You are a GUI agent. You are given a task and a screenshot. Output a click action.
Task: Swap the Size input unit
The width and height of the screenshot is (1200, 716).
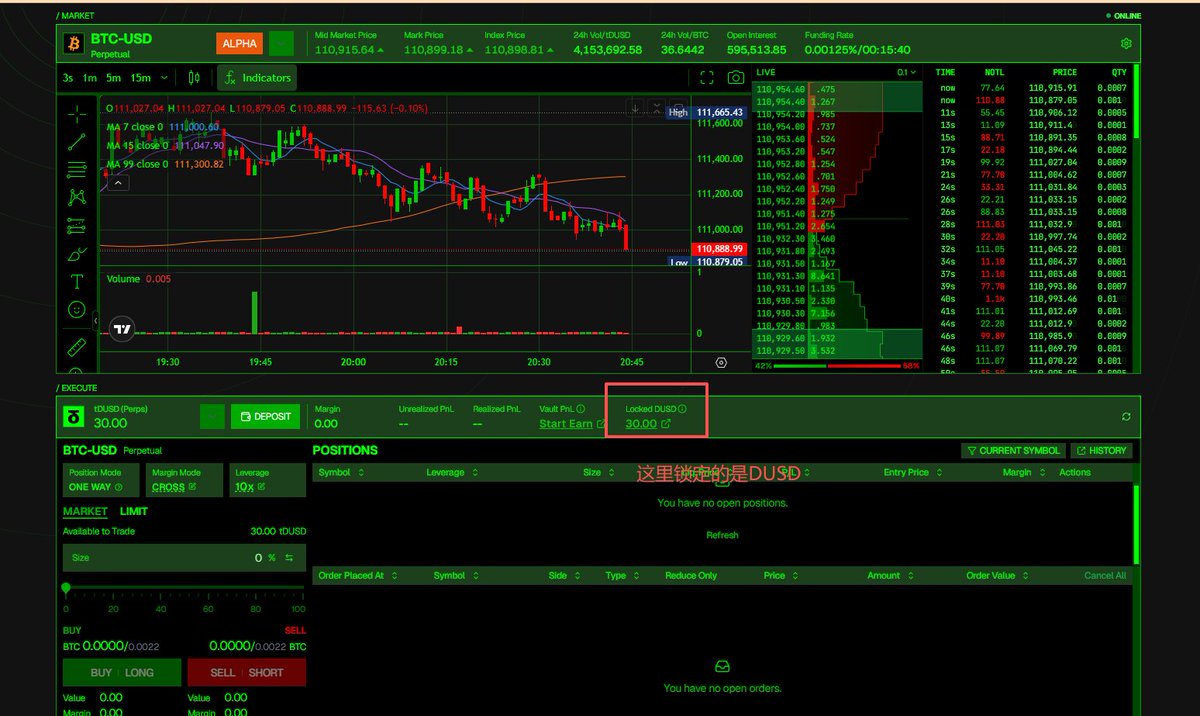coord(290,558)
